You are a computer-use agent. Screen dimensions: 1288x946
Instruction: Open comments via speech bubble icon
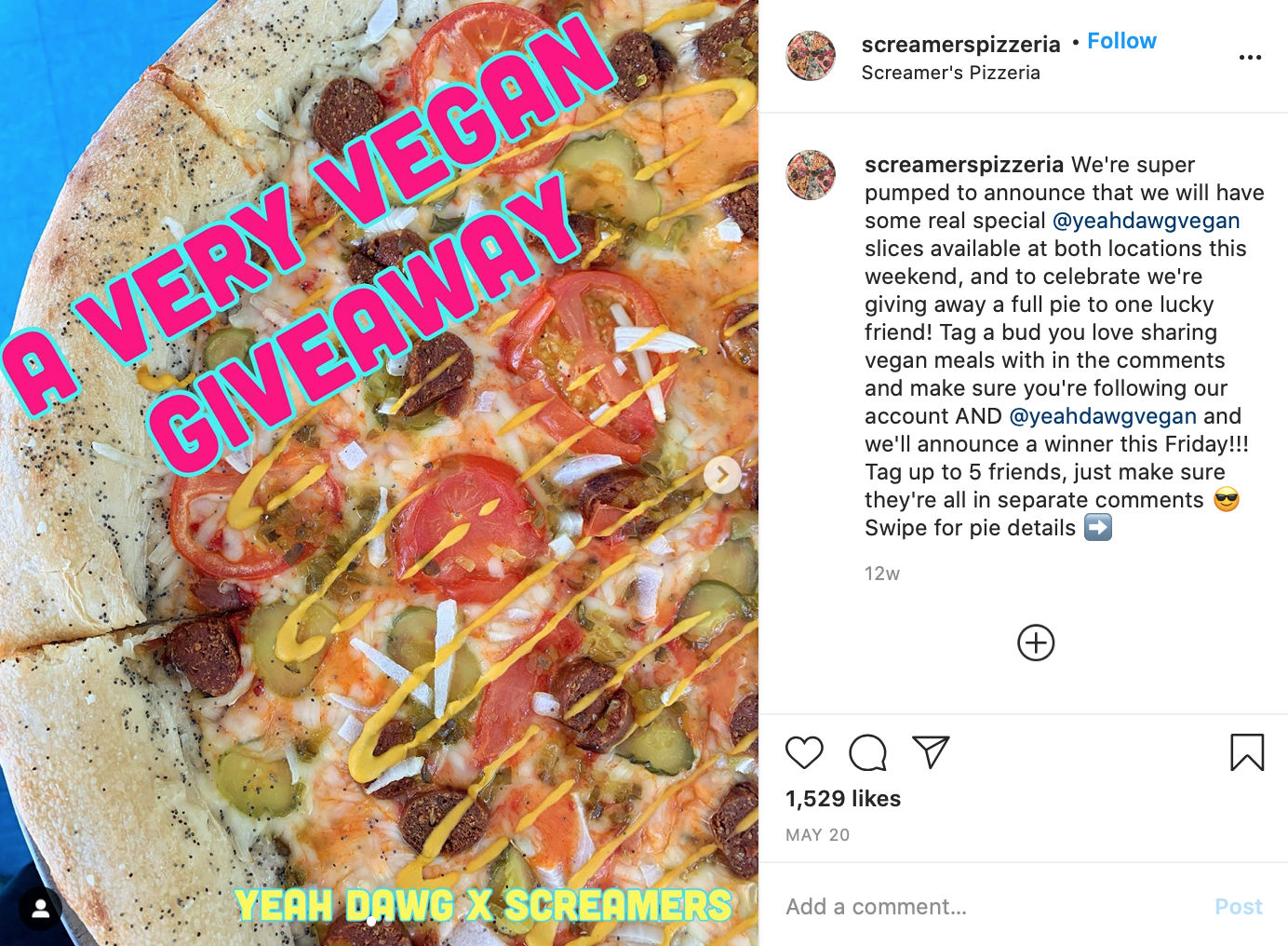(867, 752)
